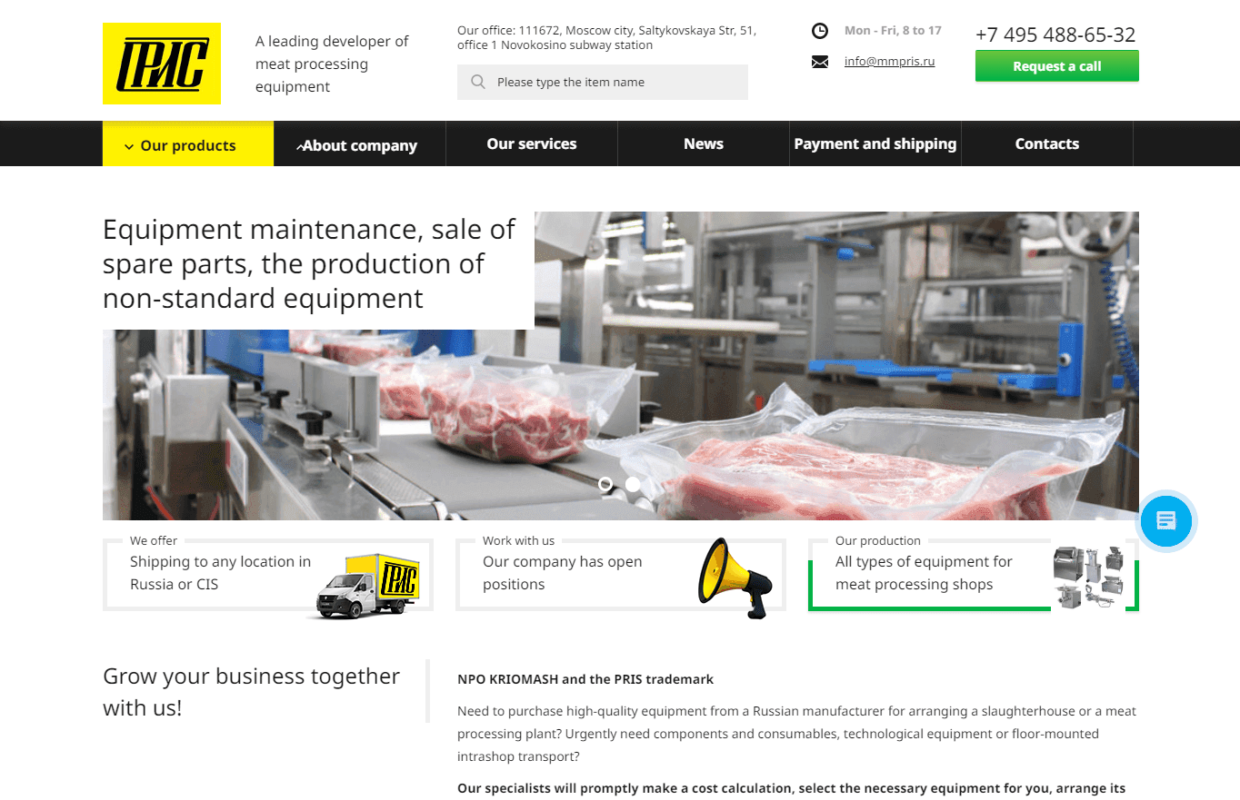Select the second slider dot indicator
1240x800 pixels.
633,484
